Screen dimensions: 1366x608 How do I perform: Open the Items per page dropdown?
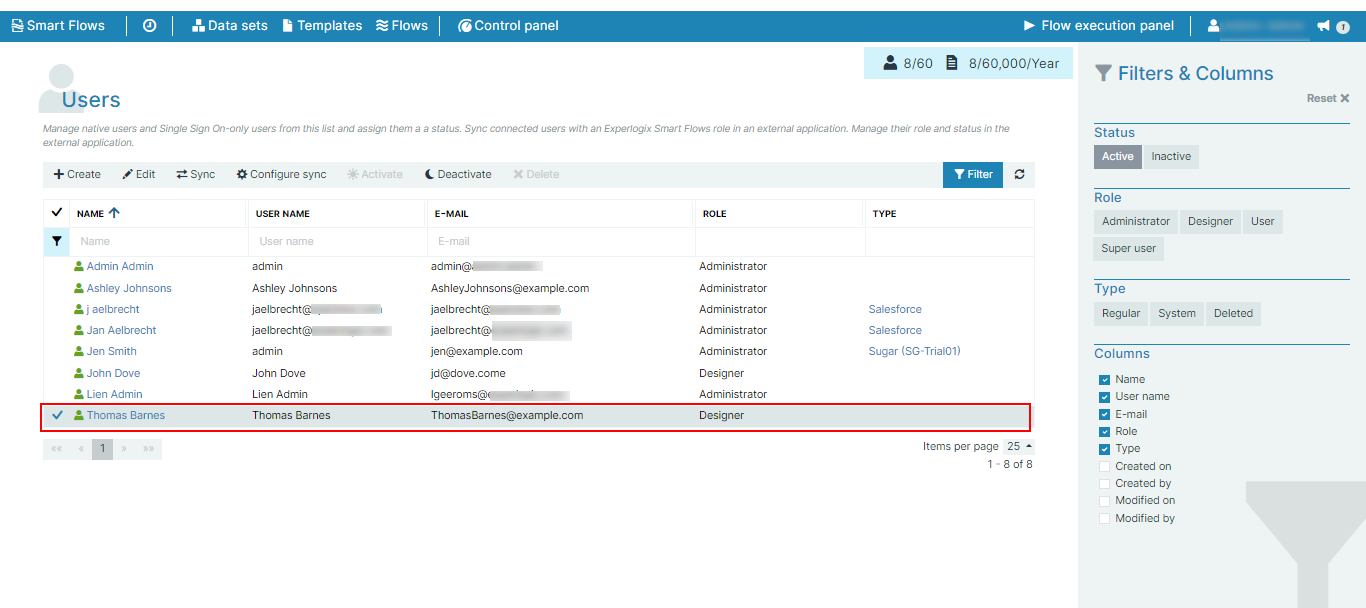pyautogui.click(x=1019, y=446)
